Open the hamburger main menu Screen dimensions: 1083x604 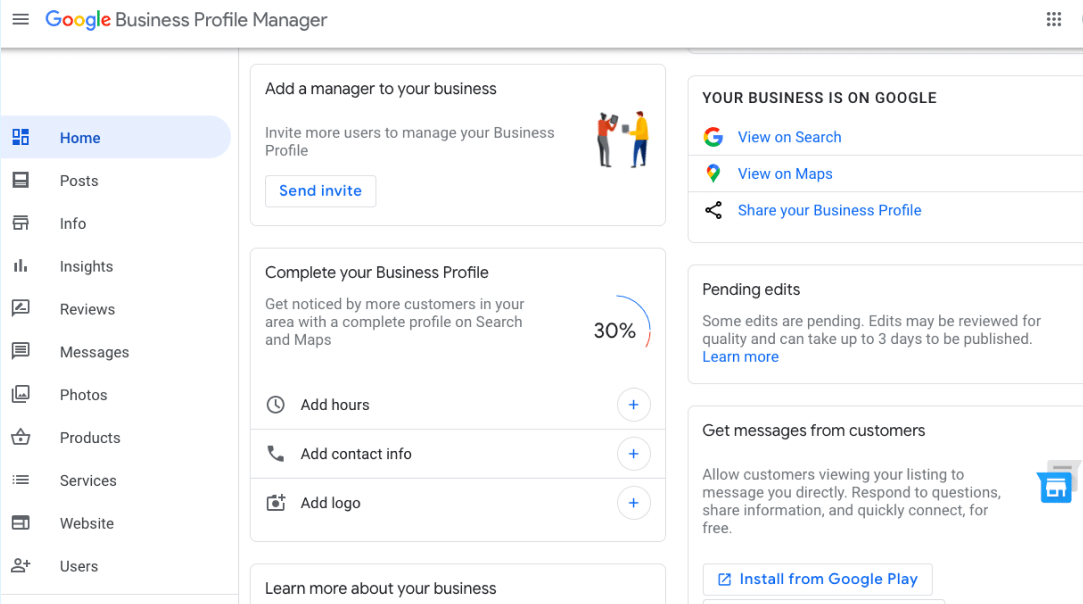(x=20, y=20)
